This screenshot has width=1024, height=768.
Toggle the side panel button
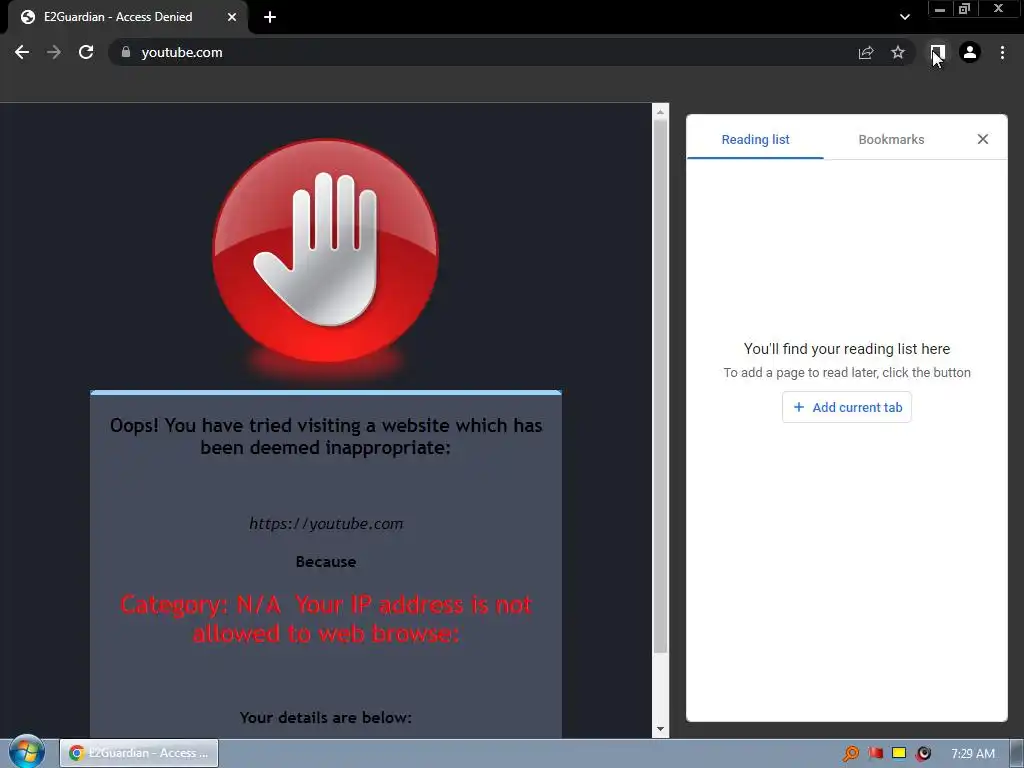pyautogui.click(x=937, y=52)
